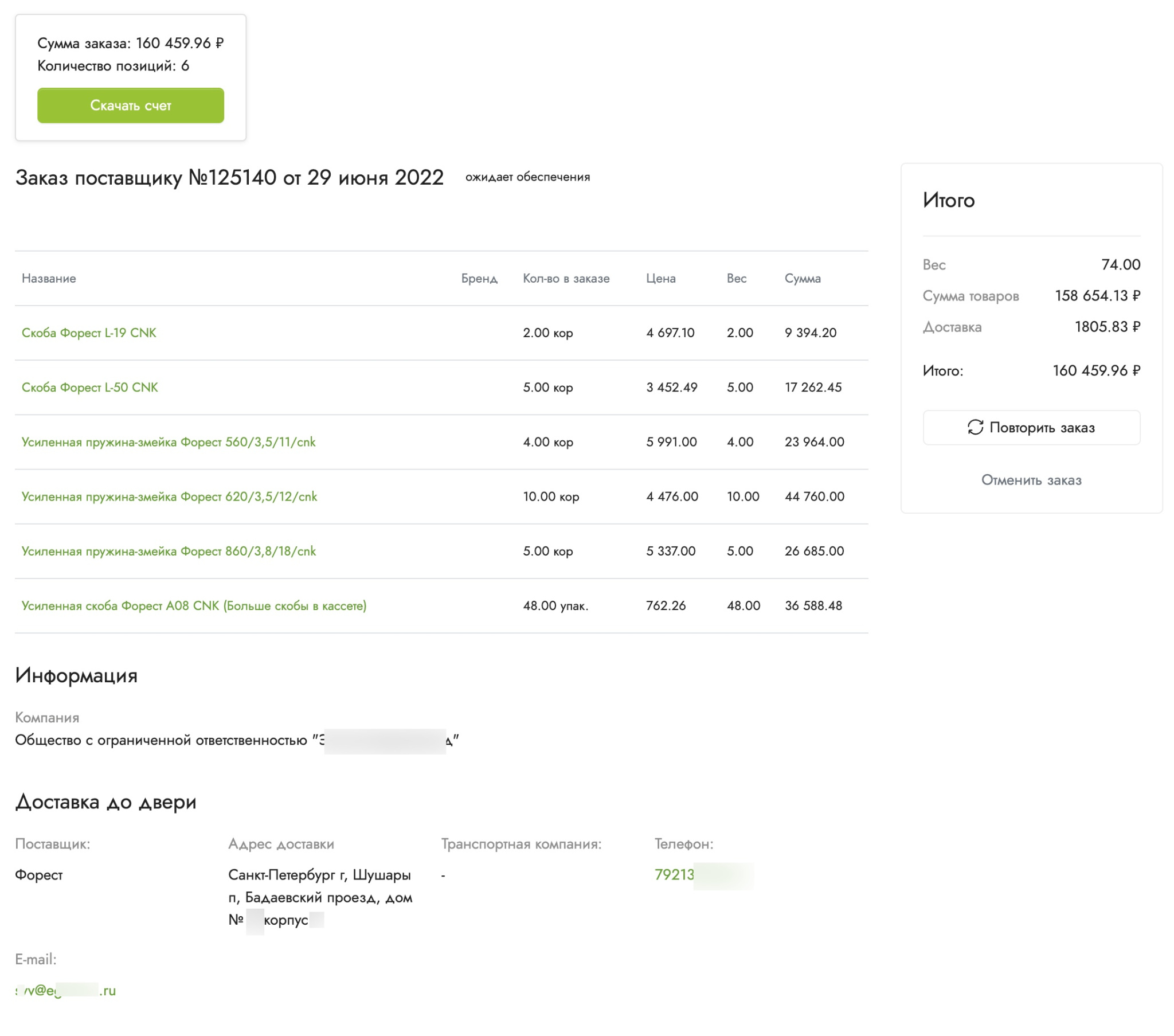
Task: Click the price 762.26
Action: [666, 605]
